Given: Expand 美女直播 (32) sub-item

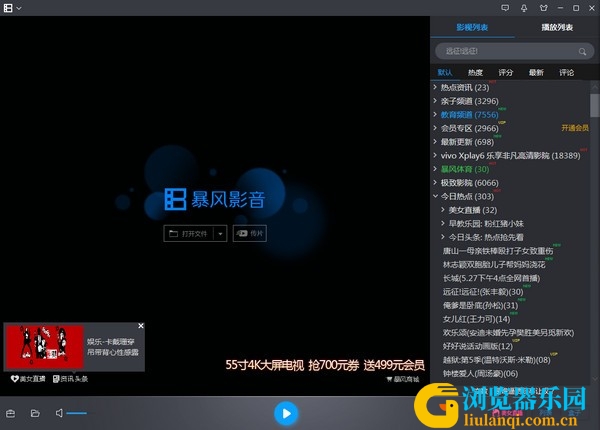Looking at the screenshot, I should [x=443, y=210].
